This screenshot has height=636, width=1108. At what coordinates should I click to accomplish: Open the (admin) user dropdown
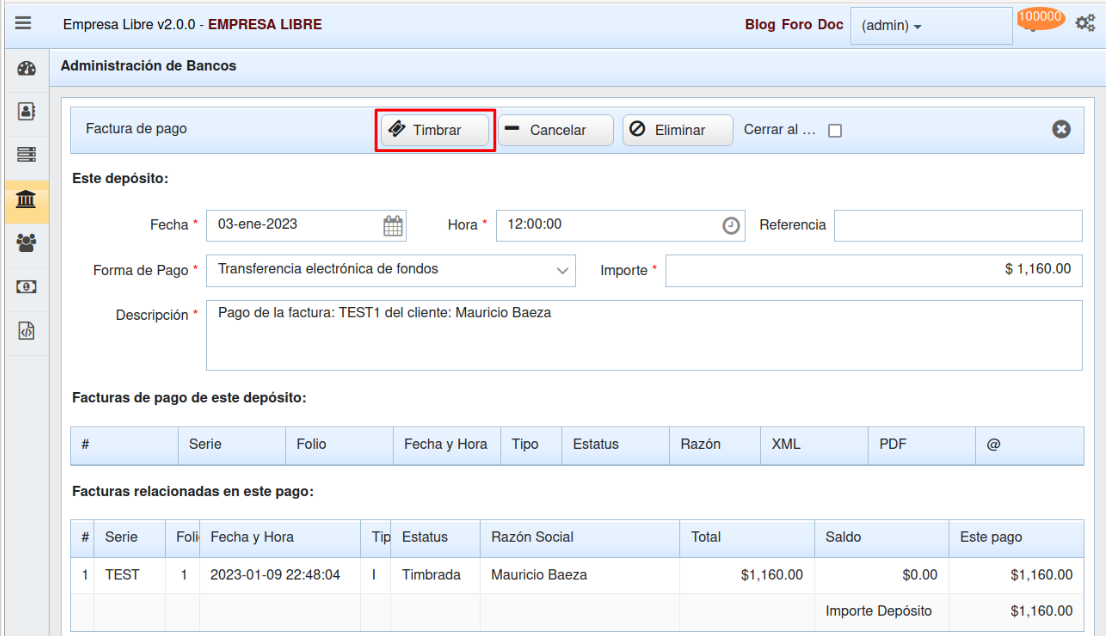[891, 26]
